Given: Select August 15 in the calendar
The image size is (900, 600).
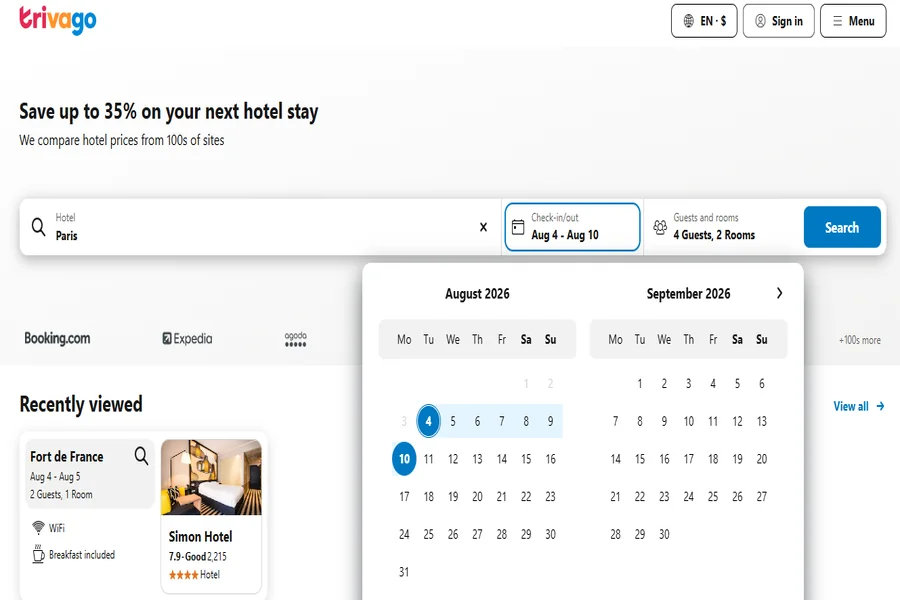Looking at the screenshot, I should click(x=526, y=459).
